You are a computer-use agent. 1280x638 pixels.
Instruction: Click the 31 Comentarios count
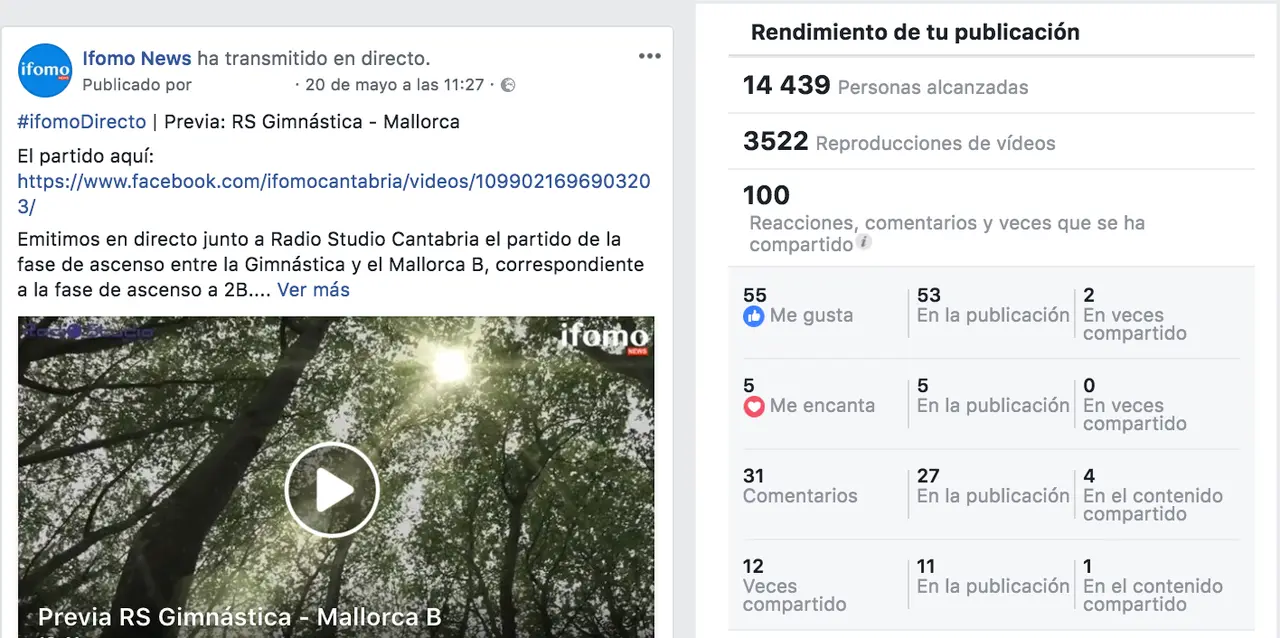800,486
